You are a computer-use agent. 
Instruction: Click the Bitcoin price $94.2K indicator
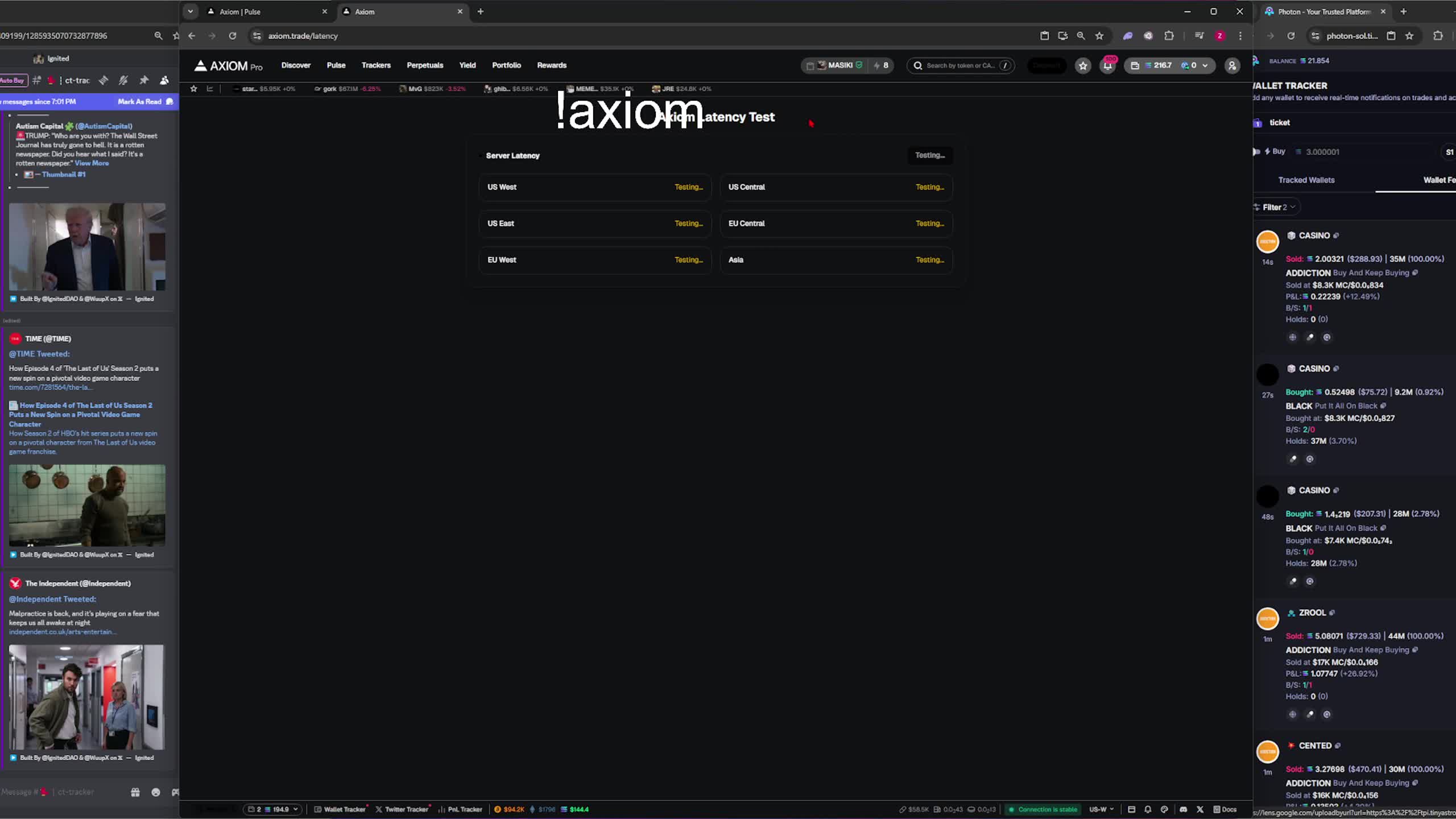point(509,809)
